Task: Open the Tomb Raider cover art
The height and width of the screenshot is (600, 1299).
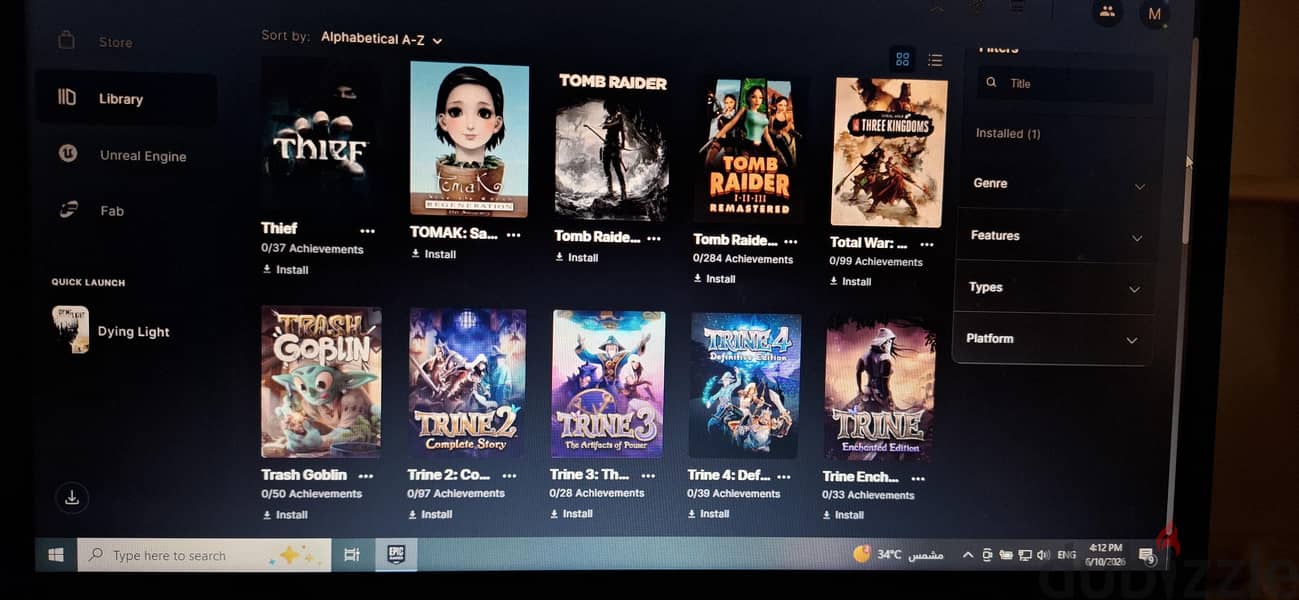Action: (612, 145)
